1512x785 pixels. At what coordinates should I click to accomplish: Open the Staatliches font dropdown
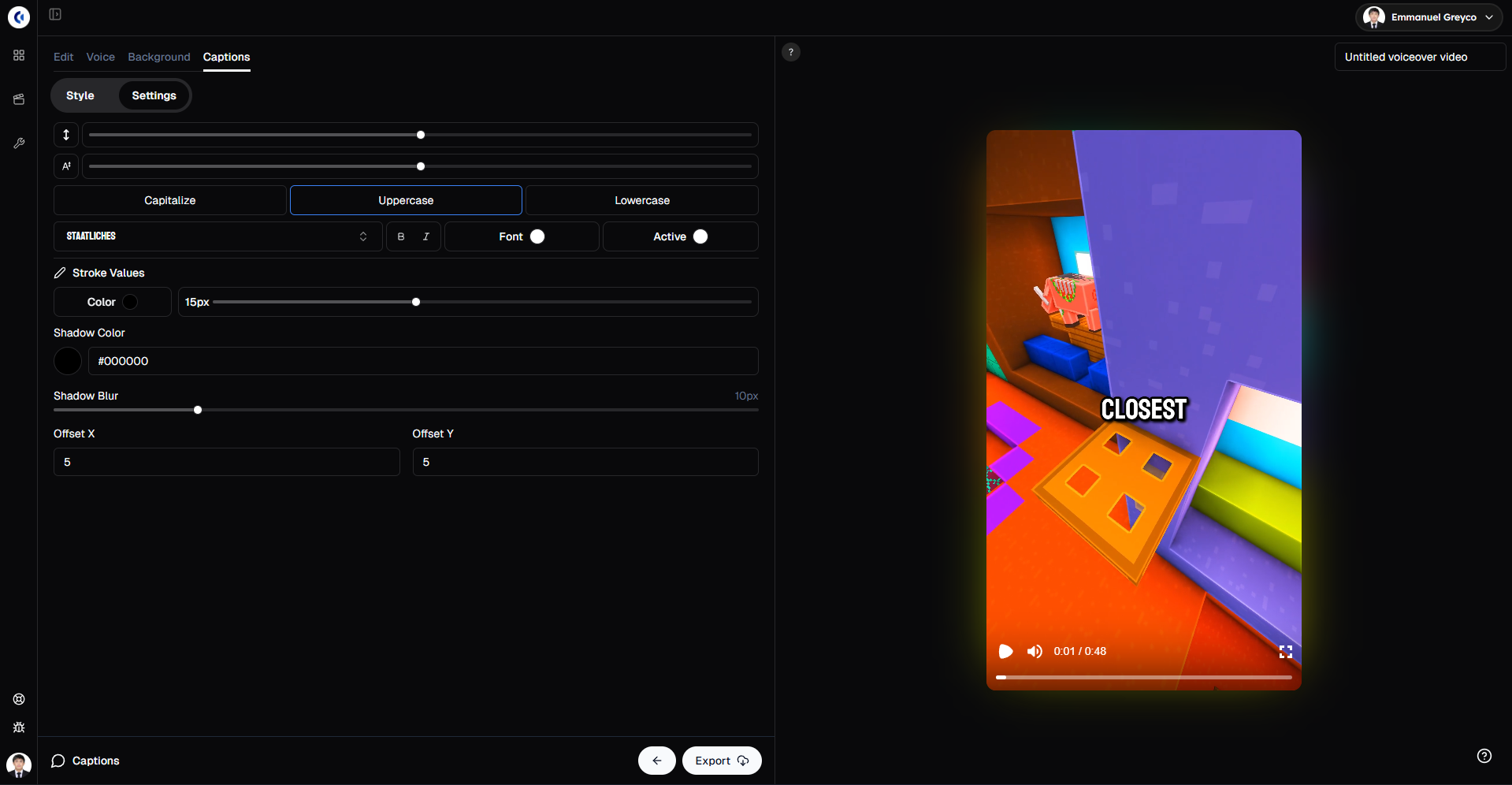coord(218,236)
